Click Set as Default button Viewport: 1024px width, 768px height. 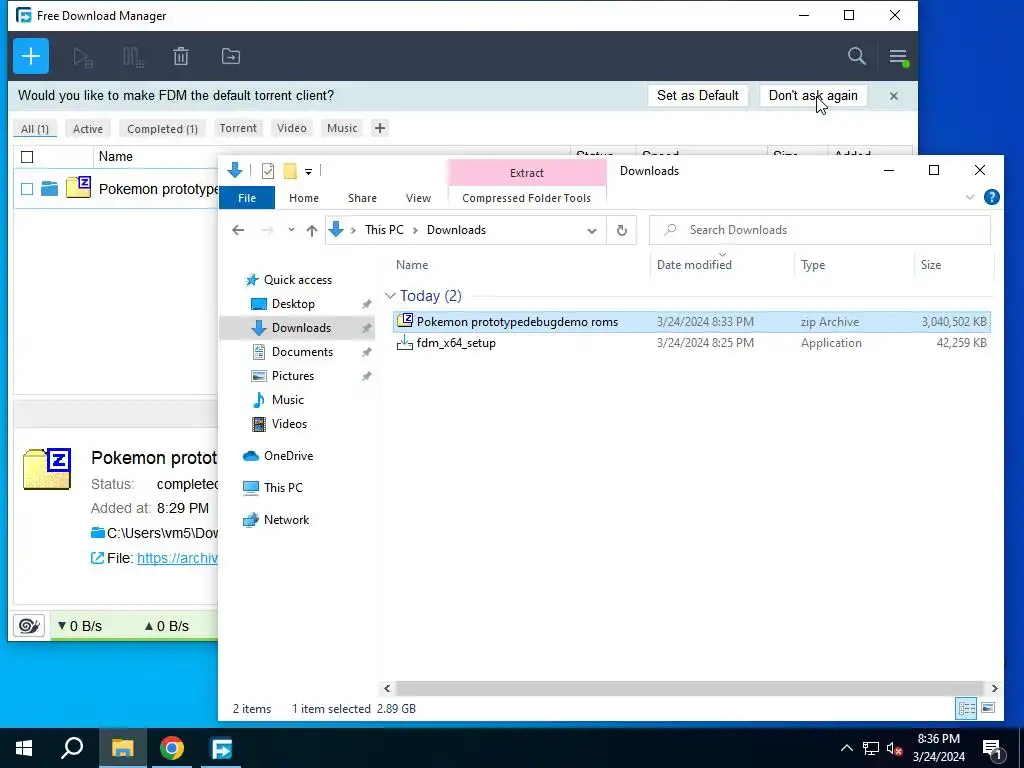click(697, 95)
